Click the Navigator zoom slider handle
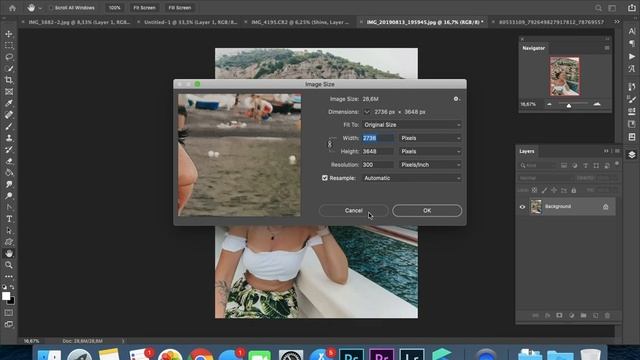The height and width of the screenshot is (360, 640). [569, 106]
